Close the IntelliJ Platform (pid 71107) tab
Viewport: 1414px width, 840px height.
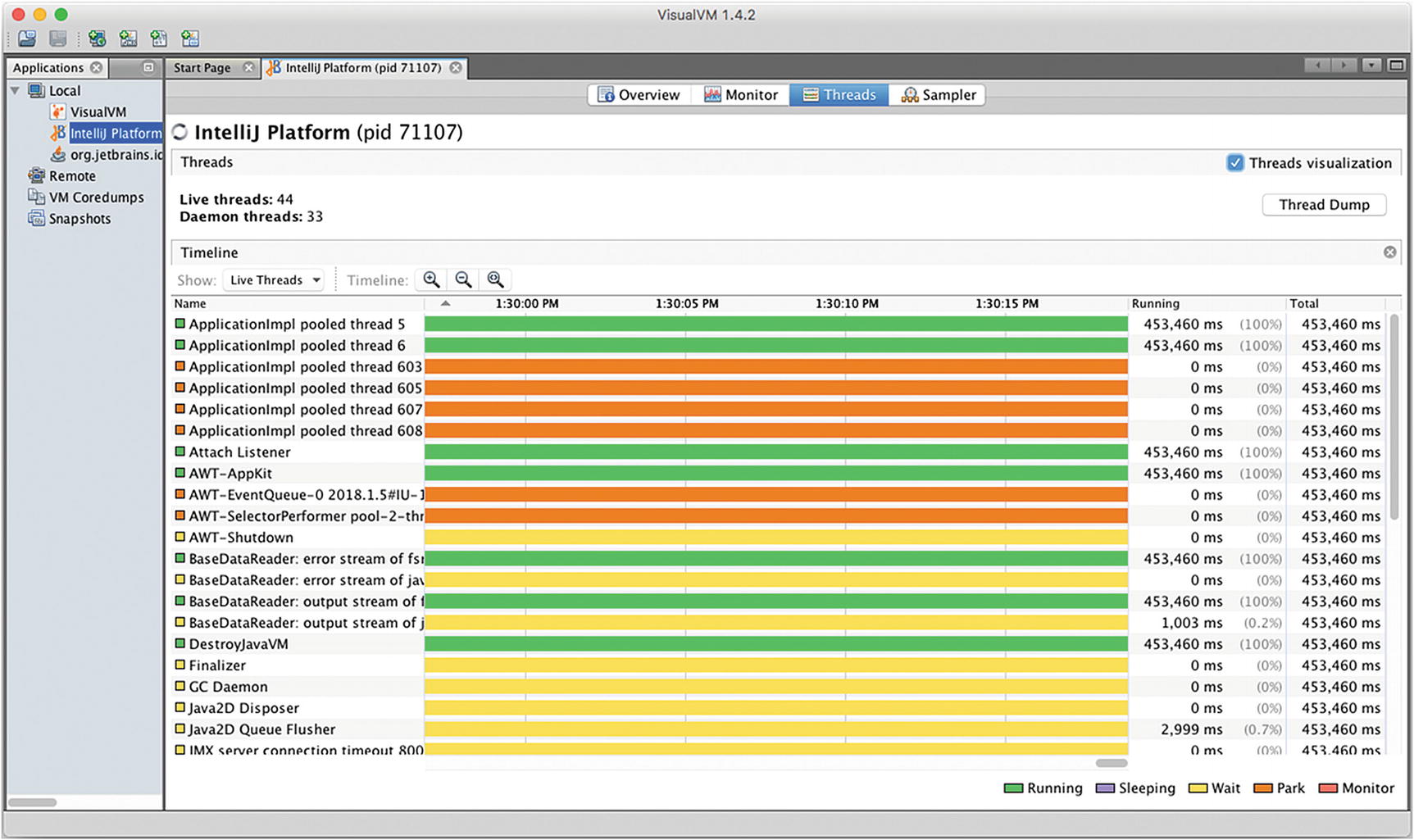456,67
